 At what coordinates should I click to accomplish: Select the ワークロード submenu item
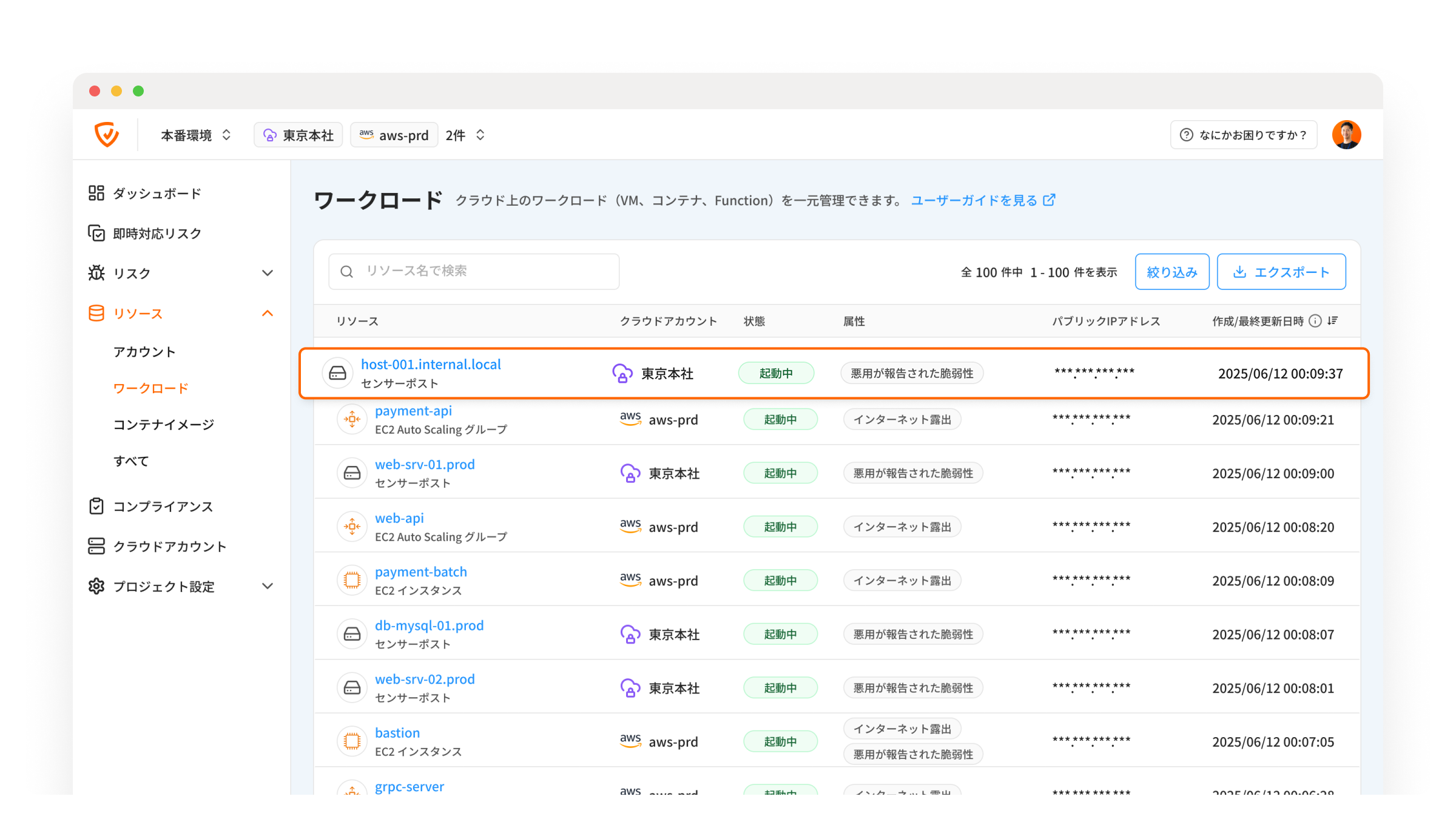pyautogui.click(x=150, y=388)
